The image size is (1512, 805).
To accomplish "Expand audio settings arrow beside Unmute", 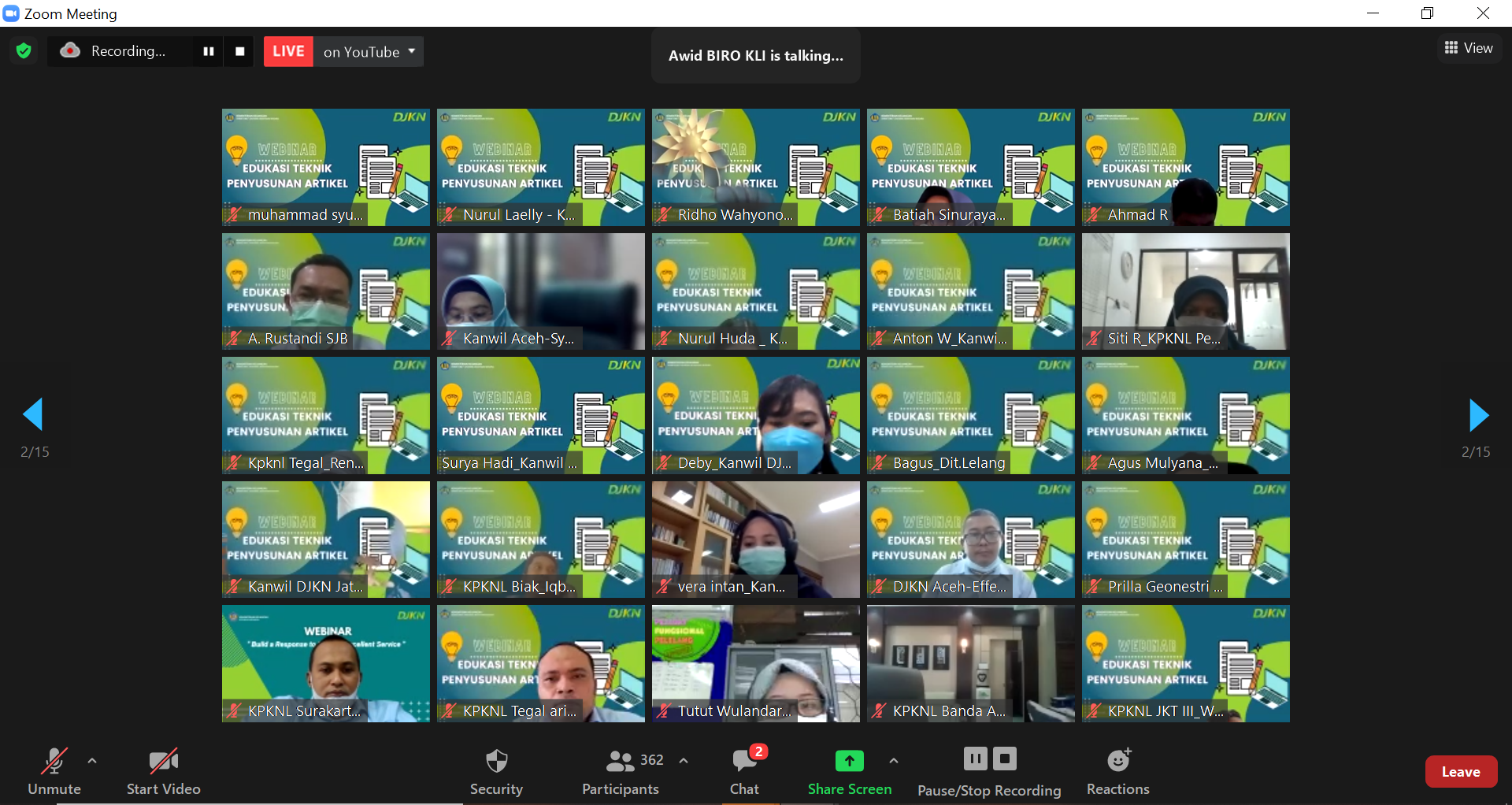I will 92,761.
